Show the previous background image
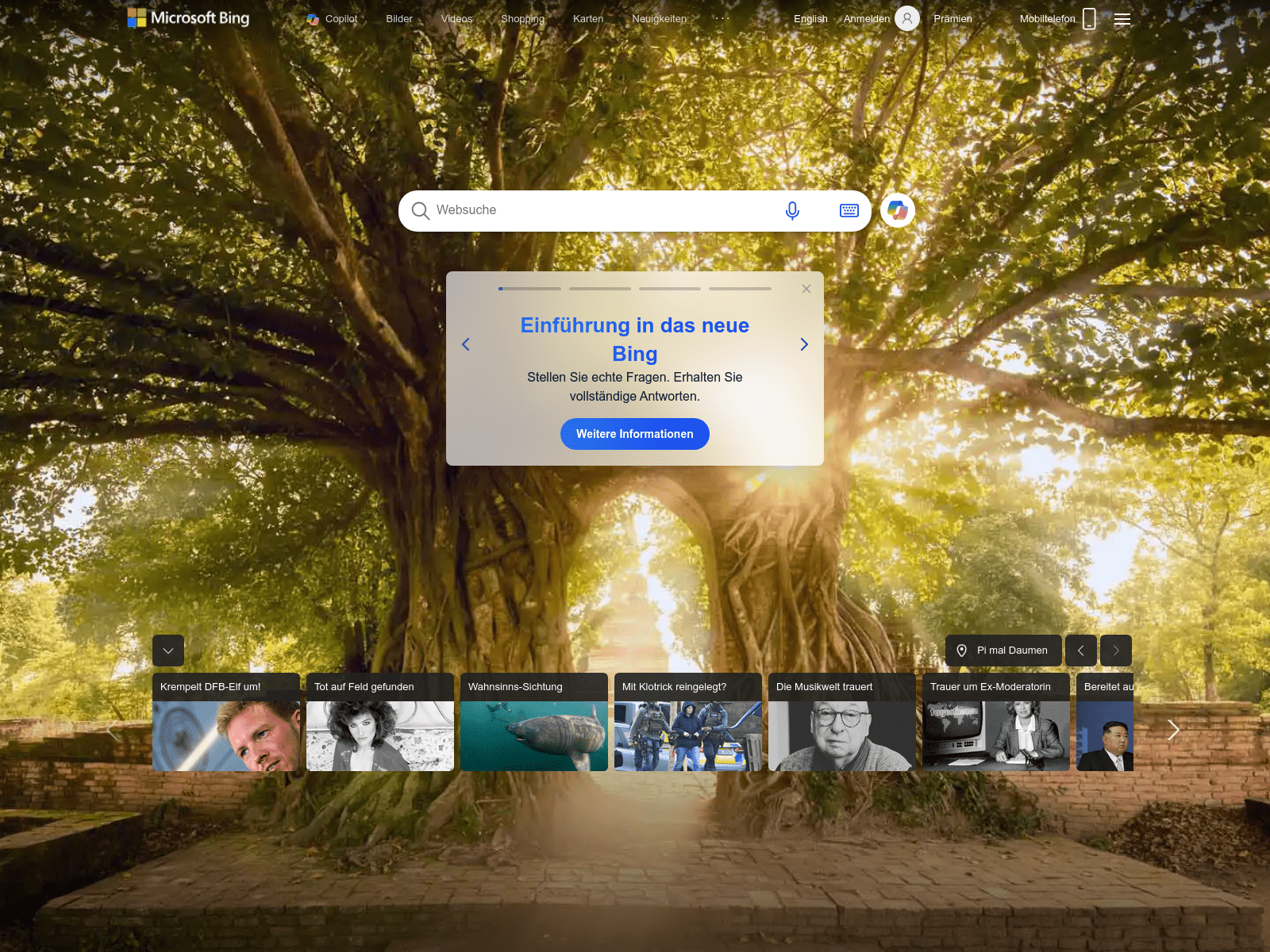The image size is (1270, 952). pos(1081,651)
